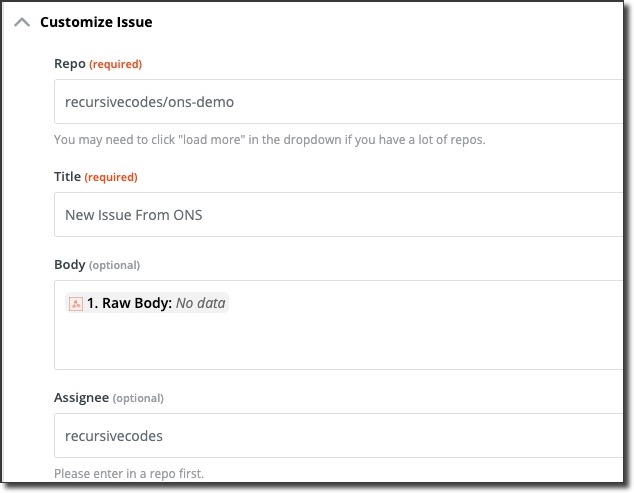Collapse the Customize Issue section chevron
634x493 pixels.
point(22,22)
